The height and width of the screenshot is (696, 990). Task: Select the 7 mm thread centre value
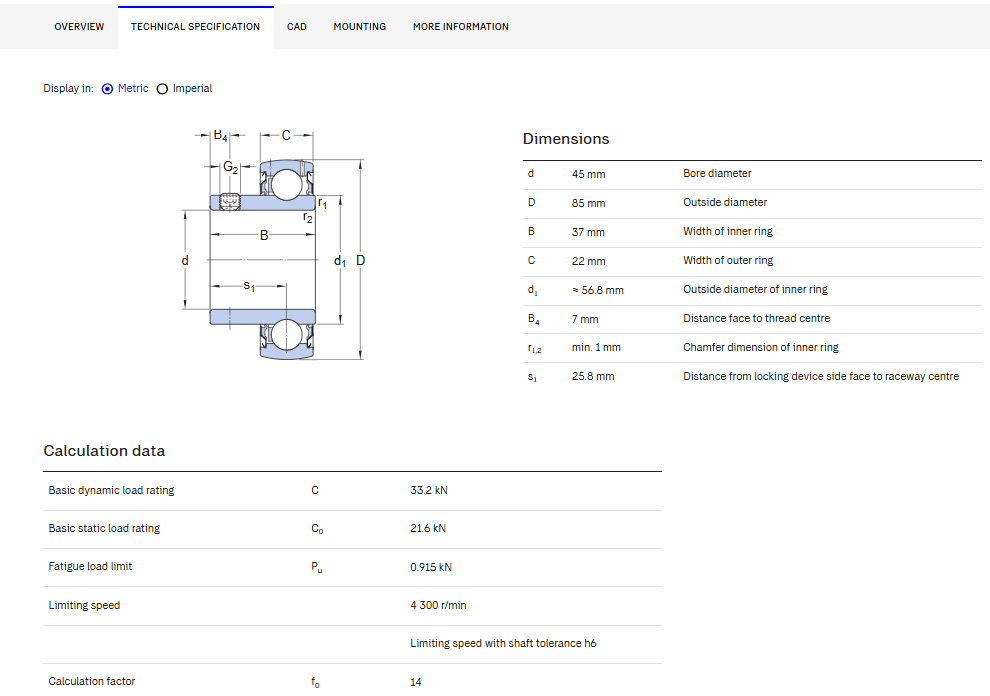(x=585, y=319)
